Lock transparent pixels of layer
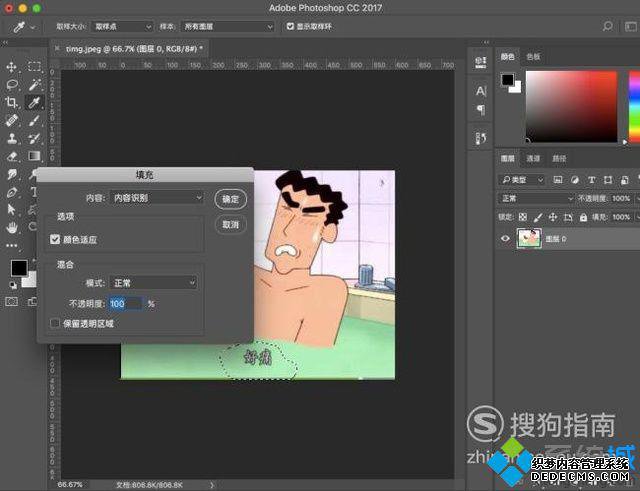The image size is (640, 491). tap(522, 217)
